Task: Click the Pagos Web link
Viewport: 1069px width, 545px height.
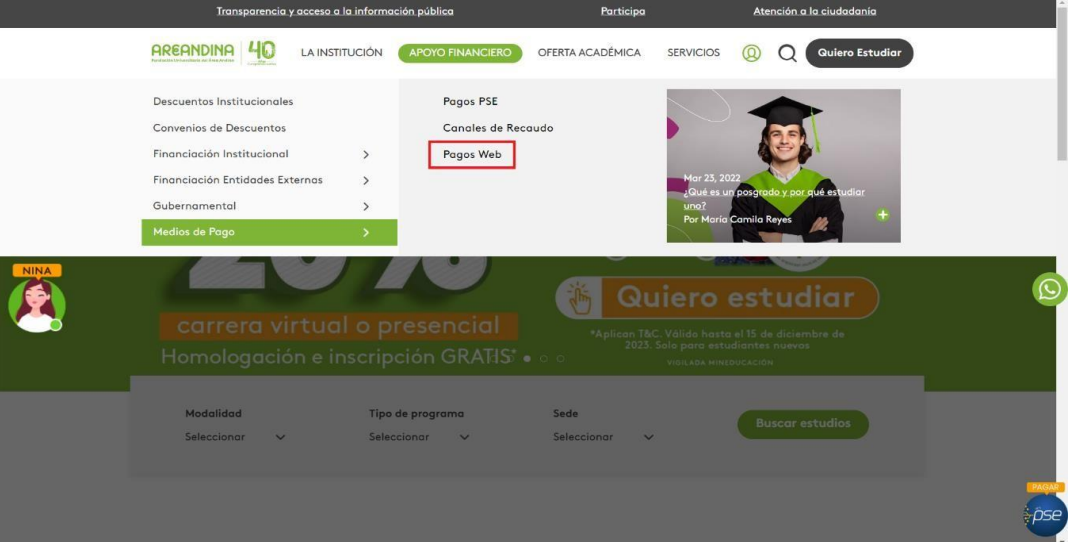Action: pos(472,155)
